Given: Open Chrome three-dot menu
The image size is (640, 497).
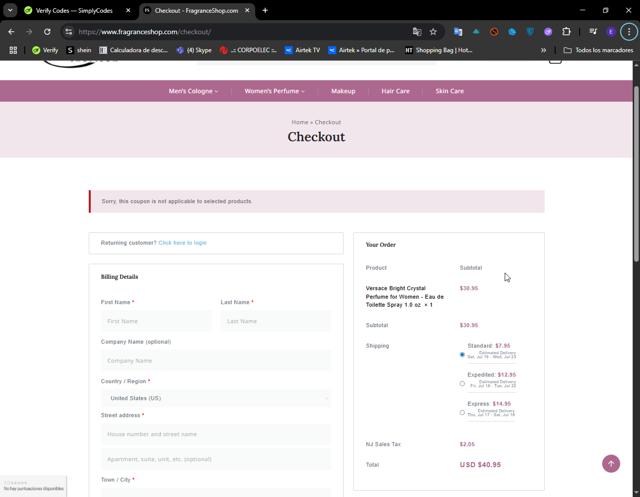Looking at the screenshot, I should 629,31.
